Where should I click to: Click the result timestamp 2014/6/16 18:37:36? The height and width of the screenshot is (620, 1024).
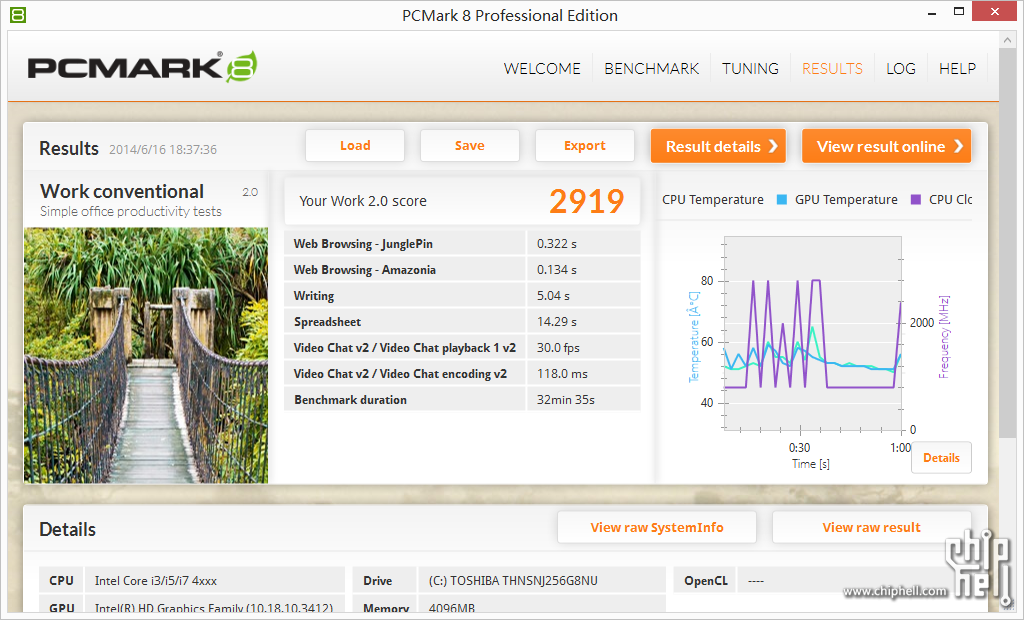click(x=163, y=150)
